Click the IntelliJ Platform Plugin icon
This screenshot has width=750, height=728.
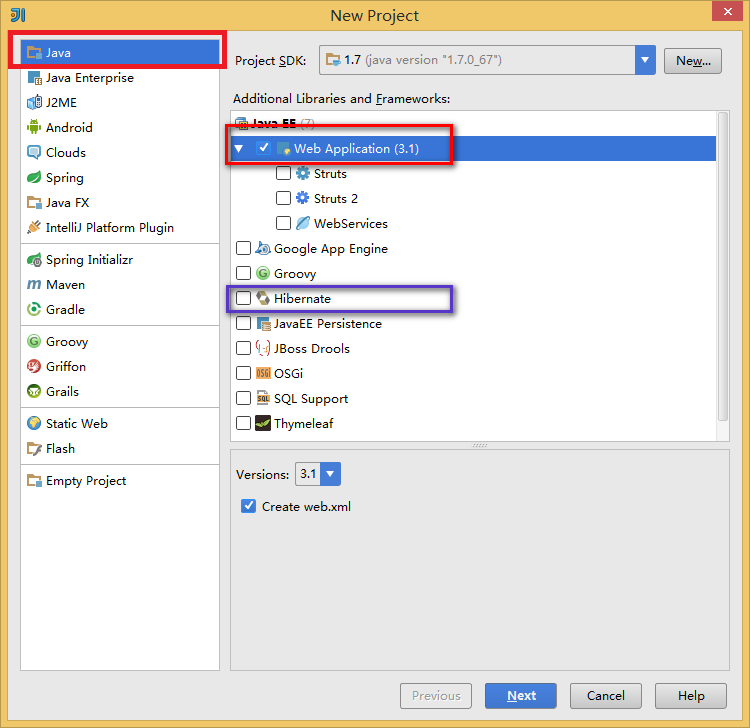click(x=34, y=227)
